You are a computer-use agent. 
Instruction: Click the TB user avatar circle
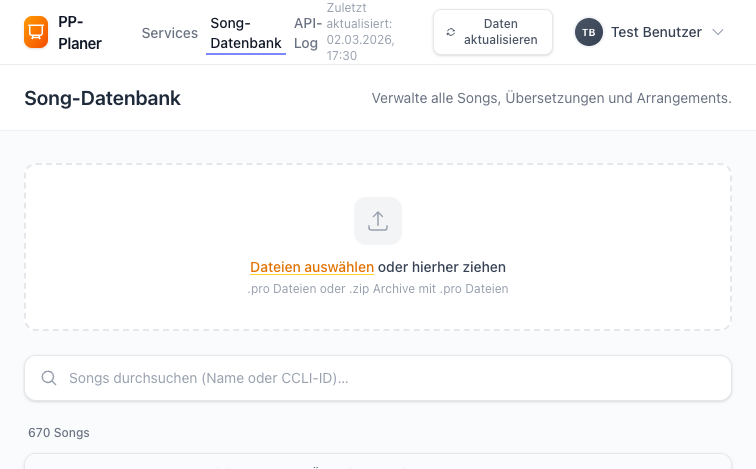[589, 32]
